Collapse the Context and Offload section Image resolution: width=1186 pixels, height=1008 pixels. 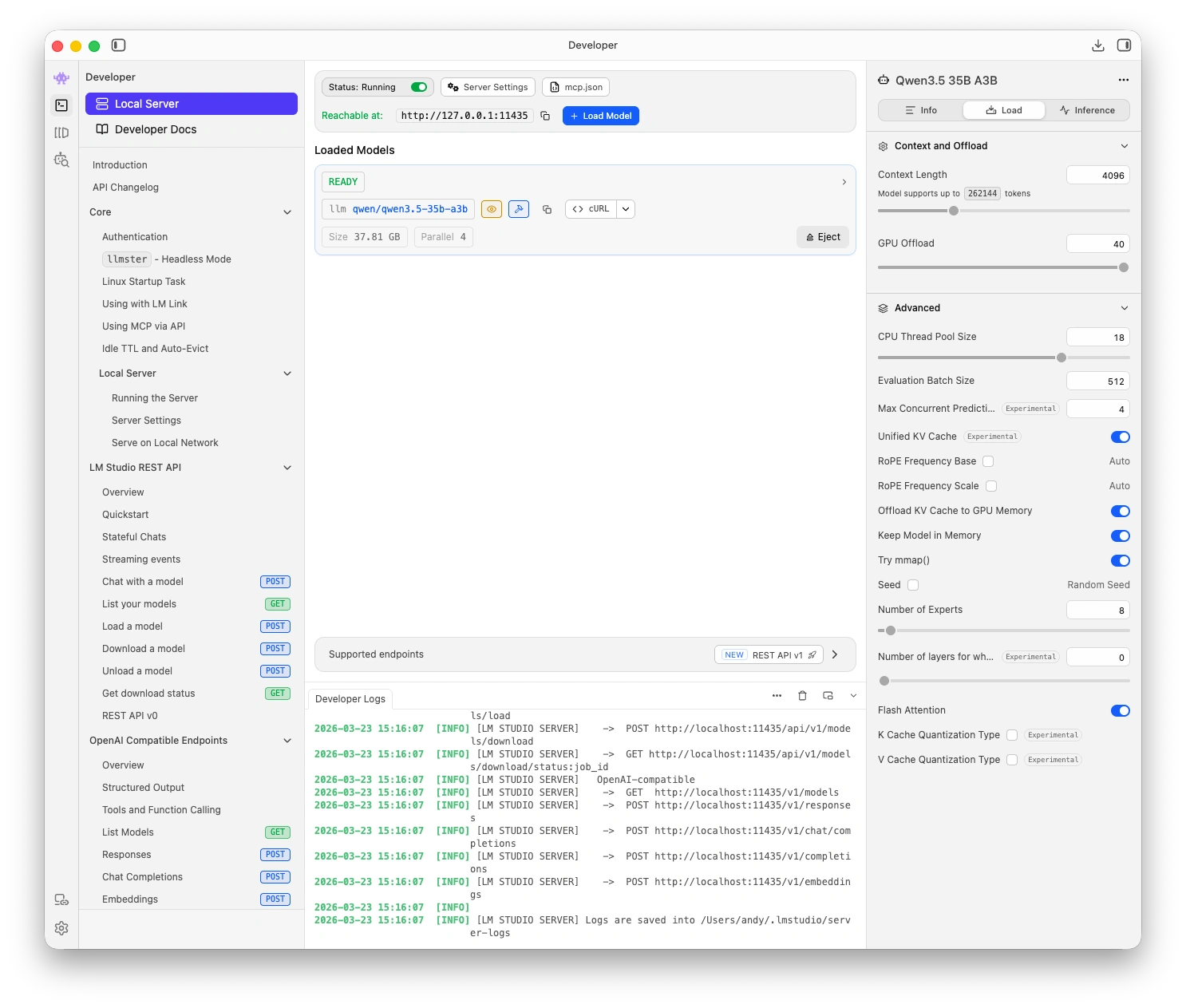pos(1124,146)
